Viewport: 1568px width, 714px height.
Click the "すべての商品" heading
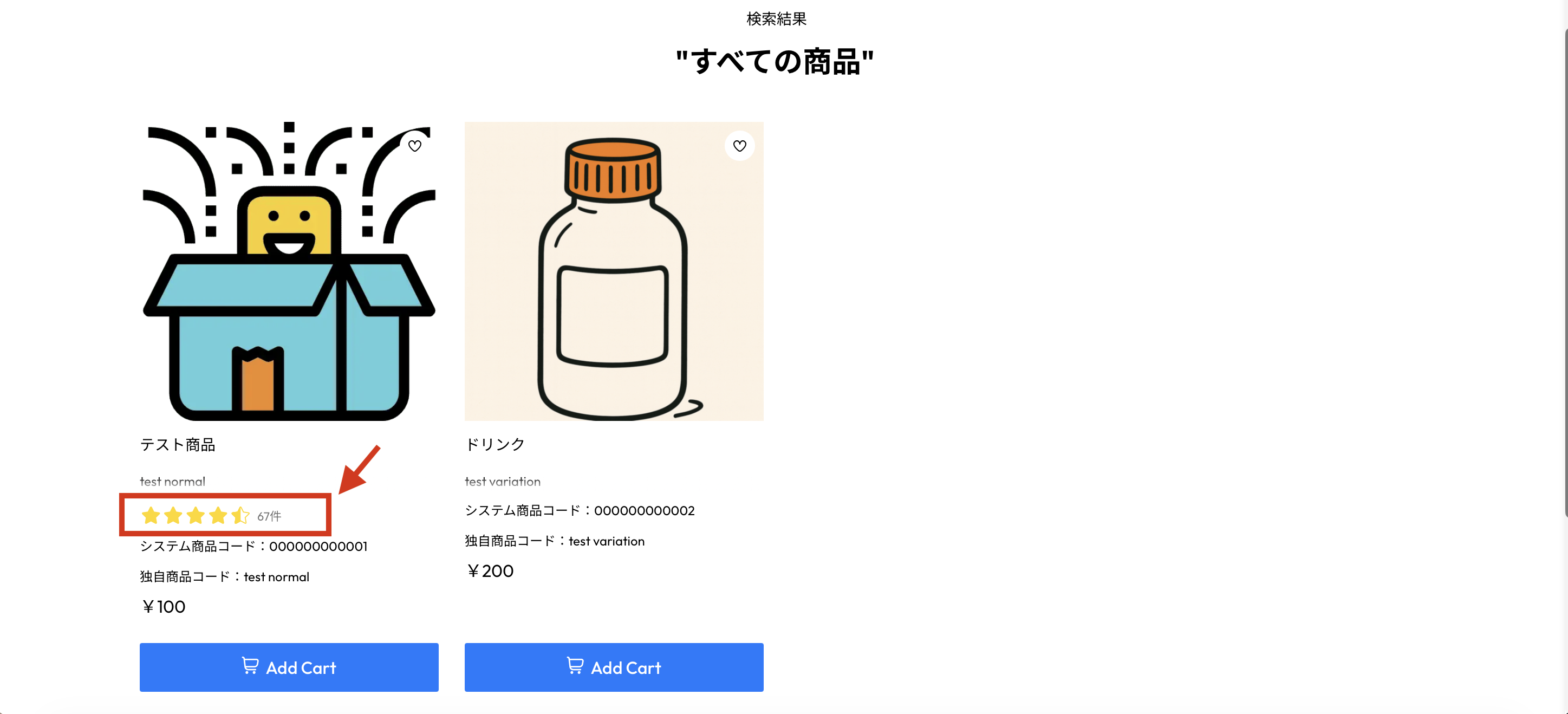[775, 62]
